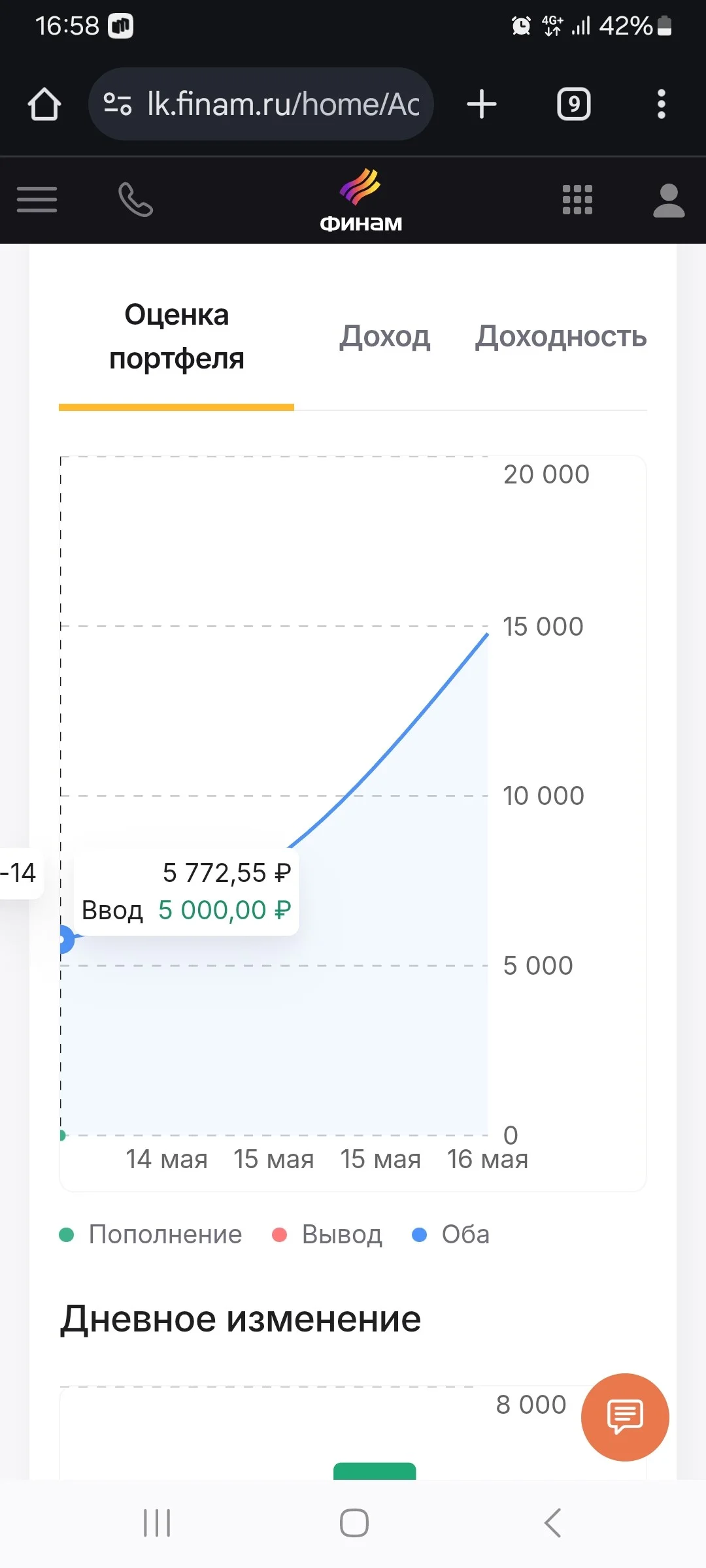
Task: Tap the blue chart data point marker
Action: pyautogui.click(x=63, y=939)
